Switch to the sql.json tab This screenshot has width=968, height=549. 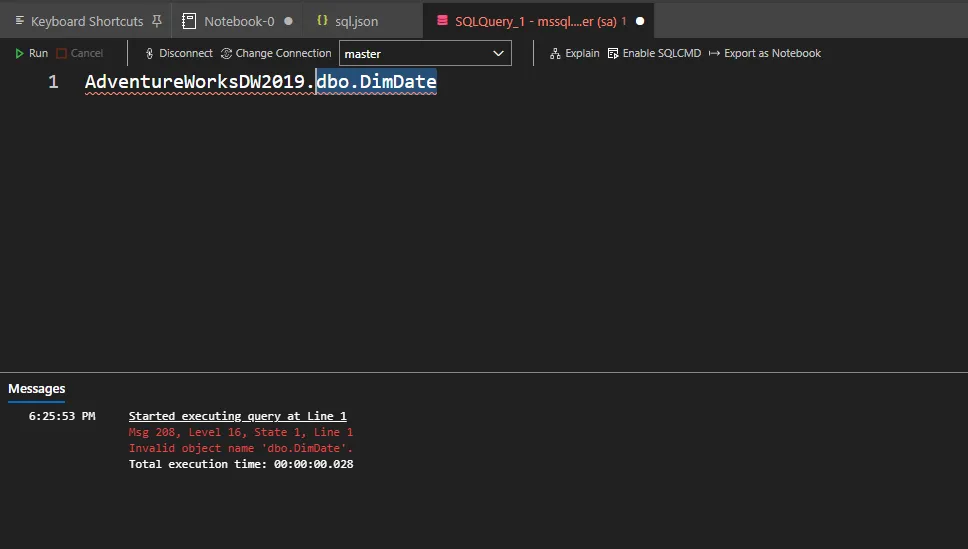pos(356,21)
